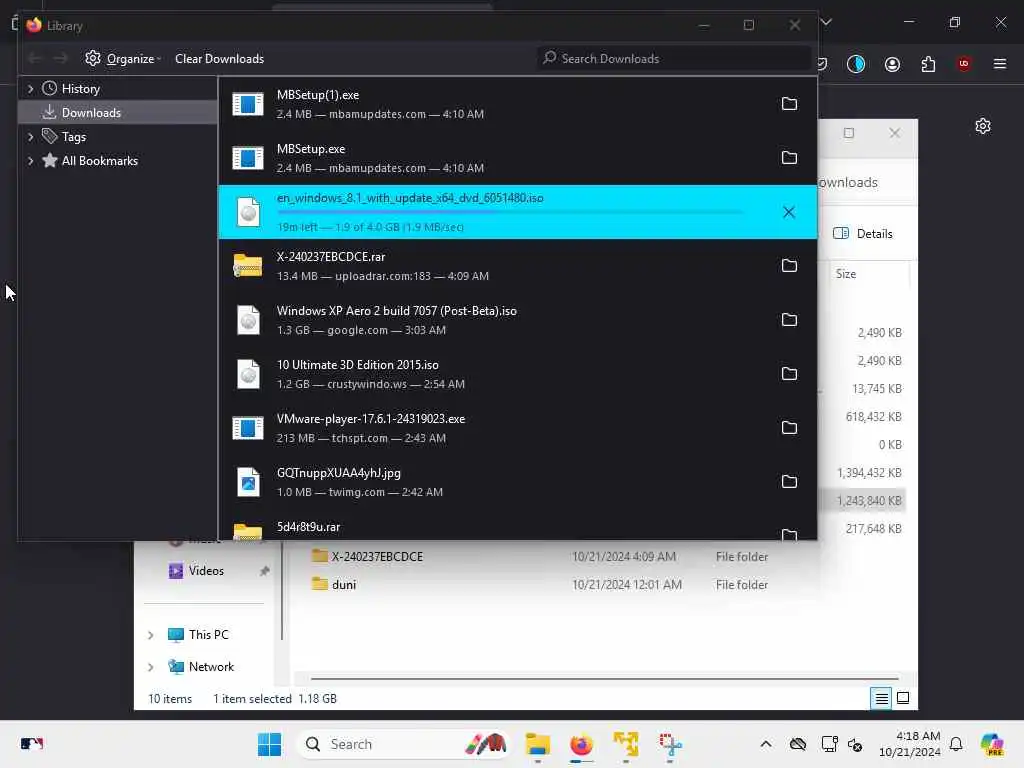This screenshot has width=1024, height=768.
Task: Toggle Details pane in File Explorer
Action: [863, 234]
